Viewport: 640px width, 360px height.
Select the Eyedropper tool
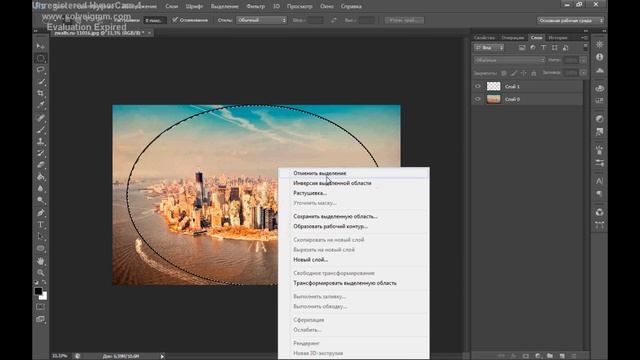[x=40, y=105]
